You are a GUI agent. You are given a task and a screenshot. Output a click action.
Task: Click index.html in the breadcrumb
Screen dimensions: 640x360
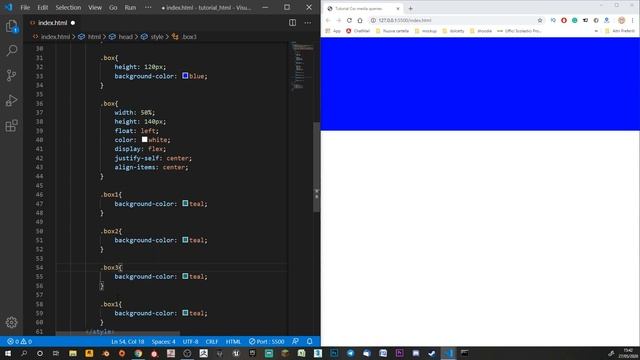point(56,37)
